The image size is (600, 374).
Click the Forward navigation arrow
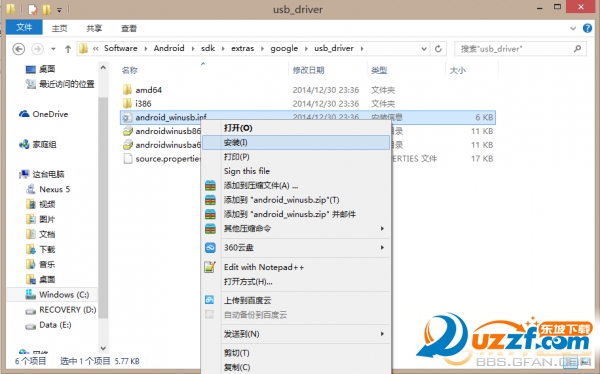[x=37, y=49]
